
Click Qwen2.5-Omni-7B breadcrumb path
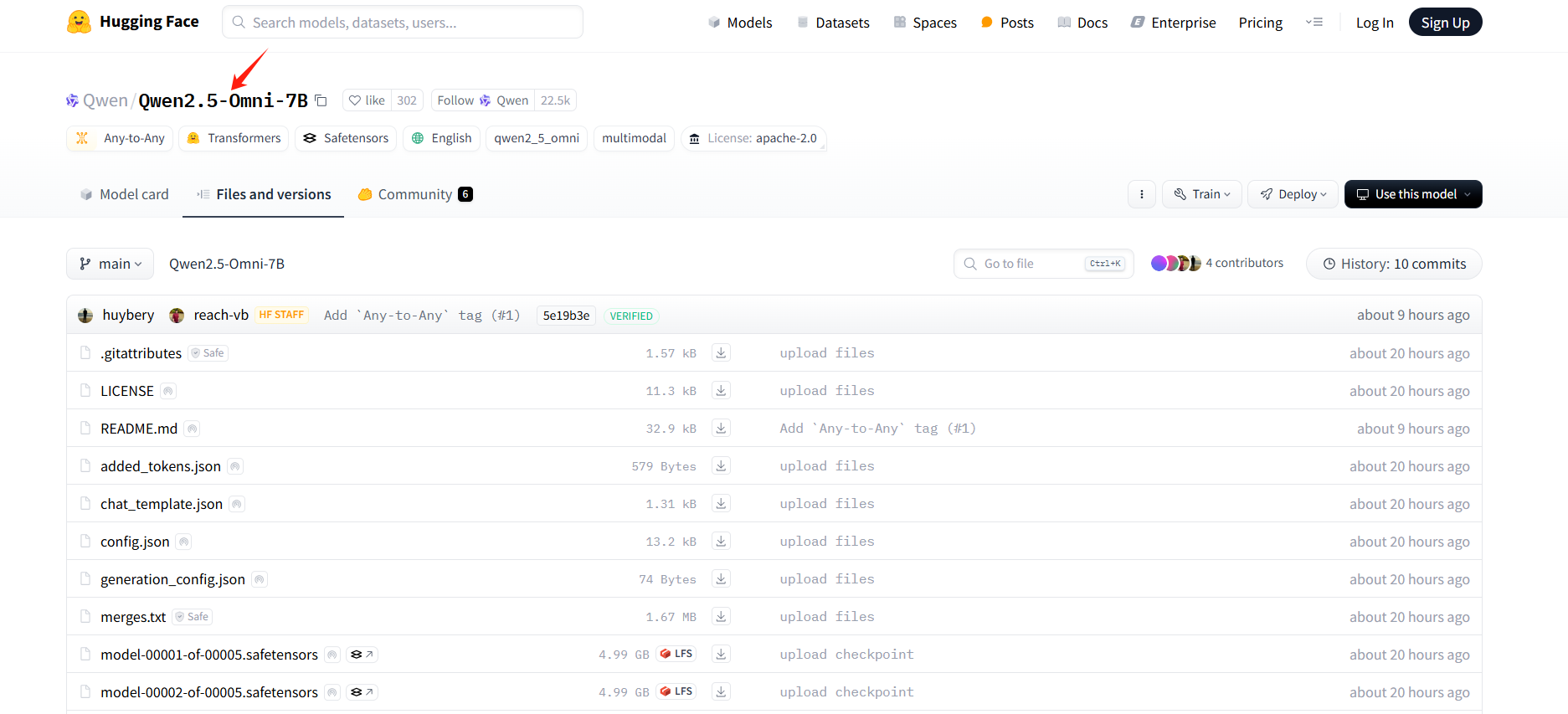pos(227,264)
